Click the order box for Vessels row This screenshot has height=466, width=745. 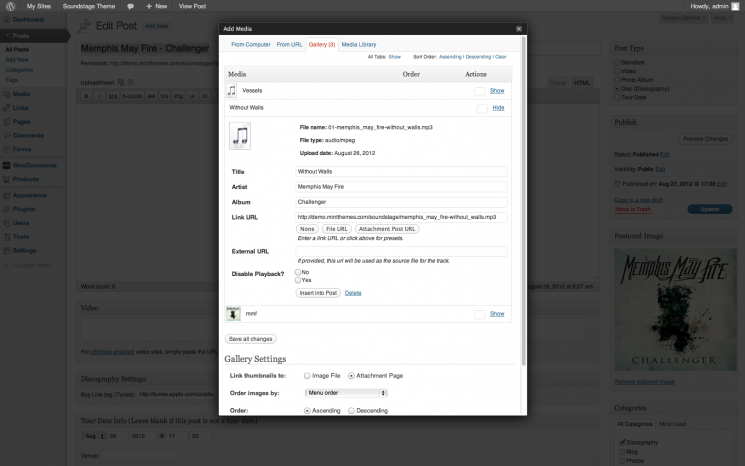pyautogui.click(x=479, y=91)
